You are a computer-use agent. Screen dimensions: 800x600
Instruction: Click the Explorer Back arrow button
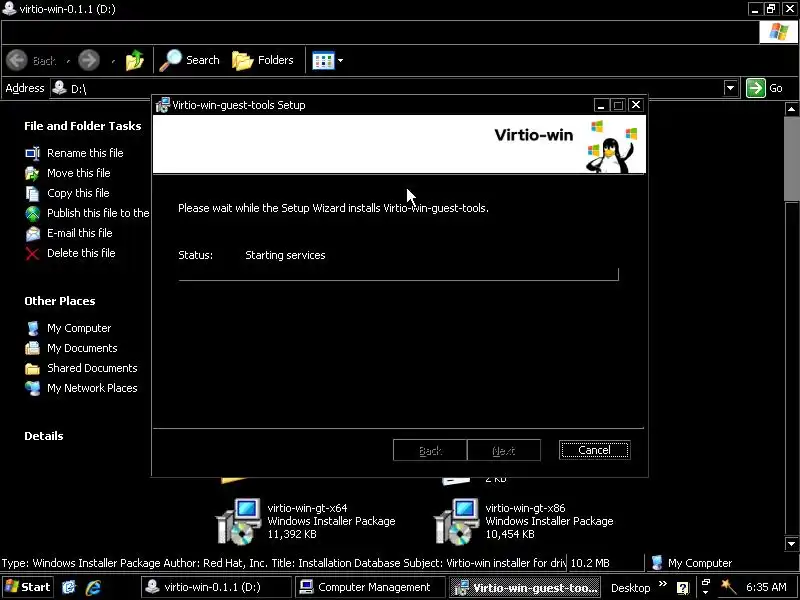click(17, 60)
